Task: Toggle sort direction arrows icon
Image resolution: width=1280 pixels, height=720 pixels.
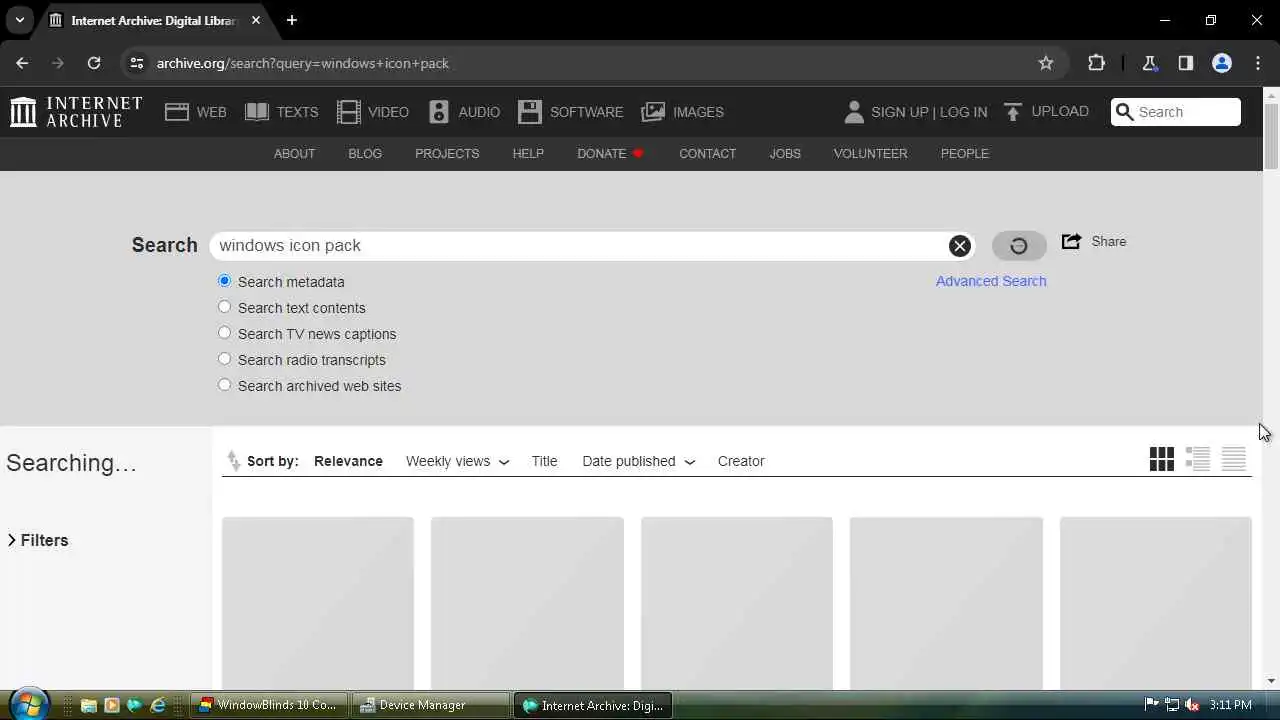Action: click(x=234, y=461)
